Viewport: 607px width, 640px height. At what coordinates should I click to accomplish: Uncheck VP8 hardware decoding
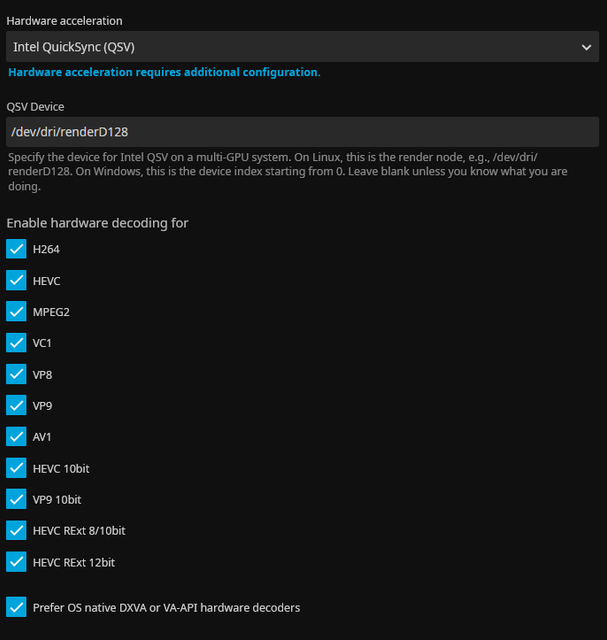pyautogui.click(x=16, y=374)
